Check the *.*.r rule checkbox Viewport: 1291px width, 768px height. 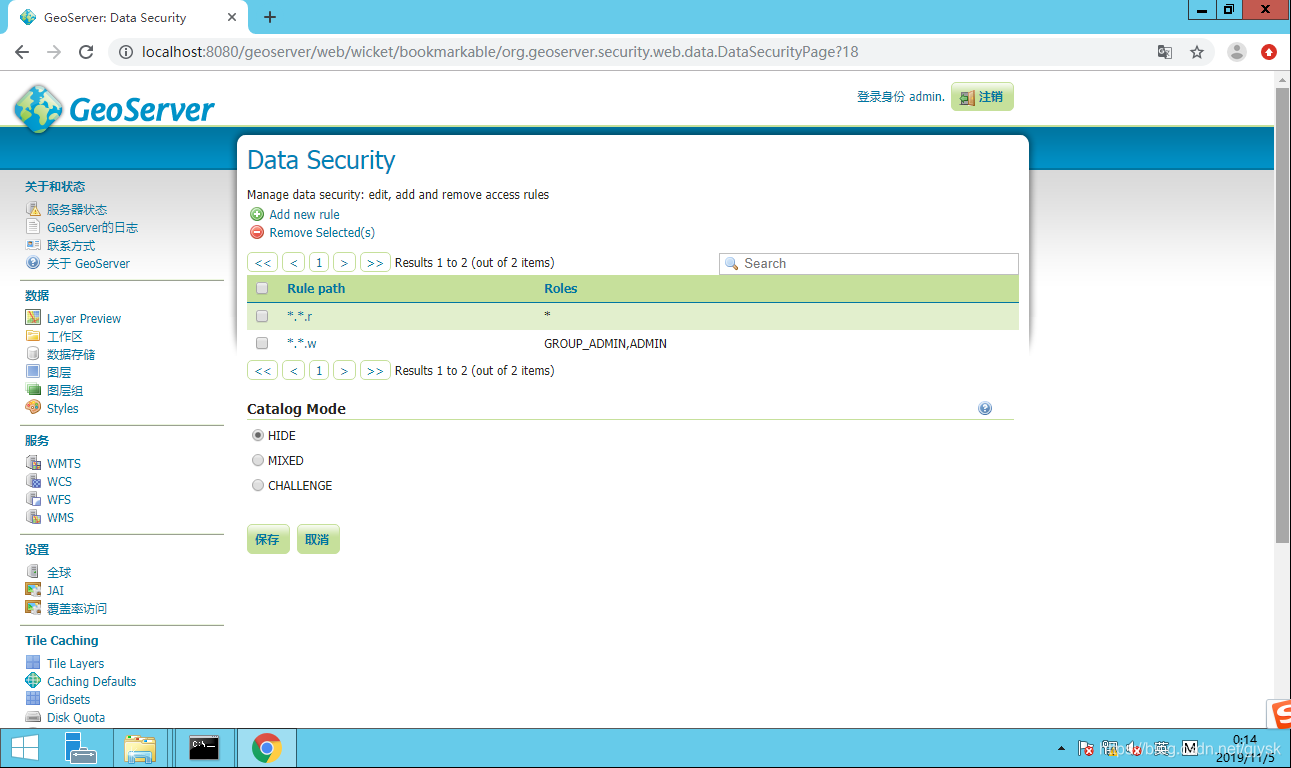coord(262,316)
